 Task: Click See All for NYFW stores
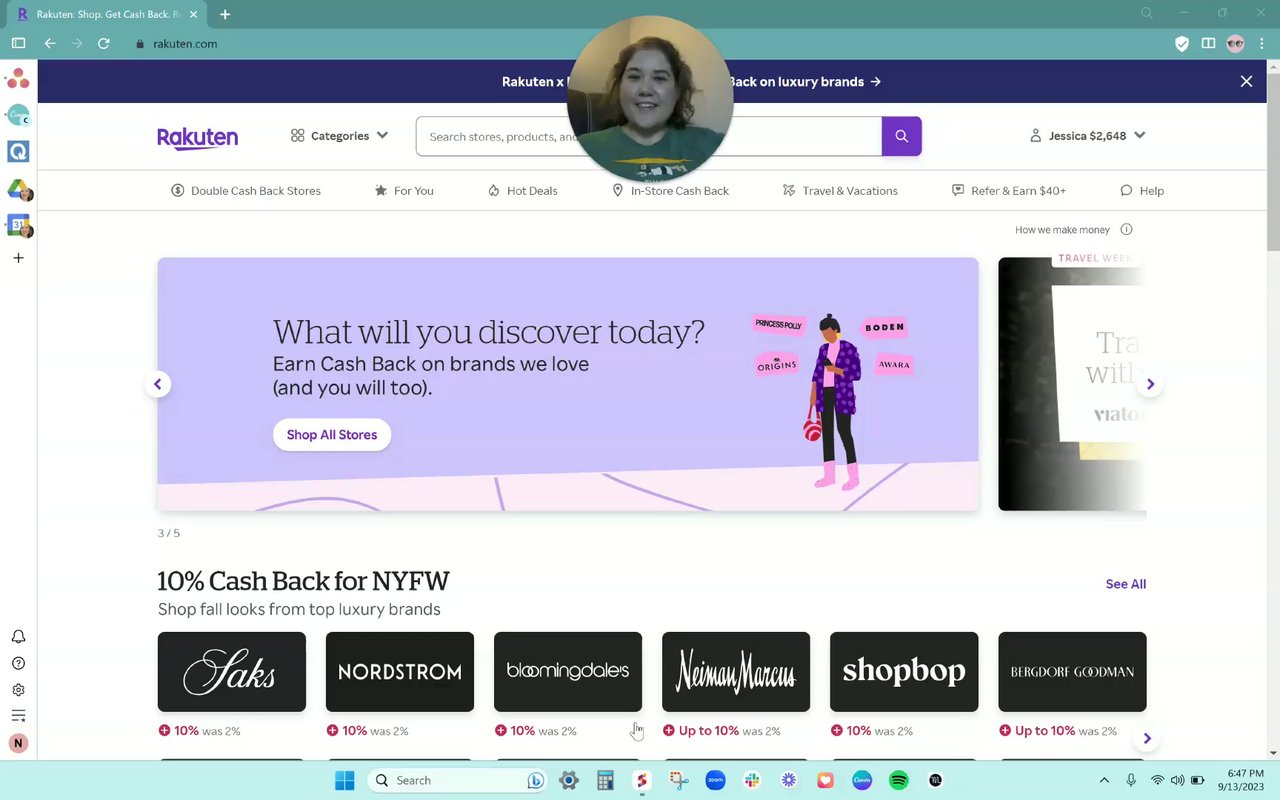[x=1126, y=584]
